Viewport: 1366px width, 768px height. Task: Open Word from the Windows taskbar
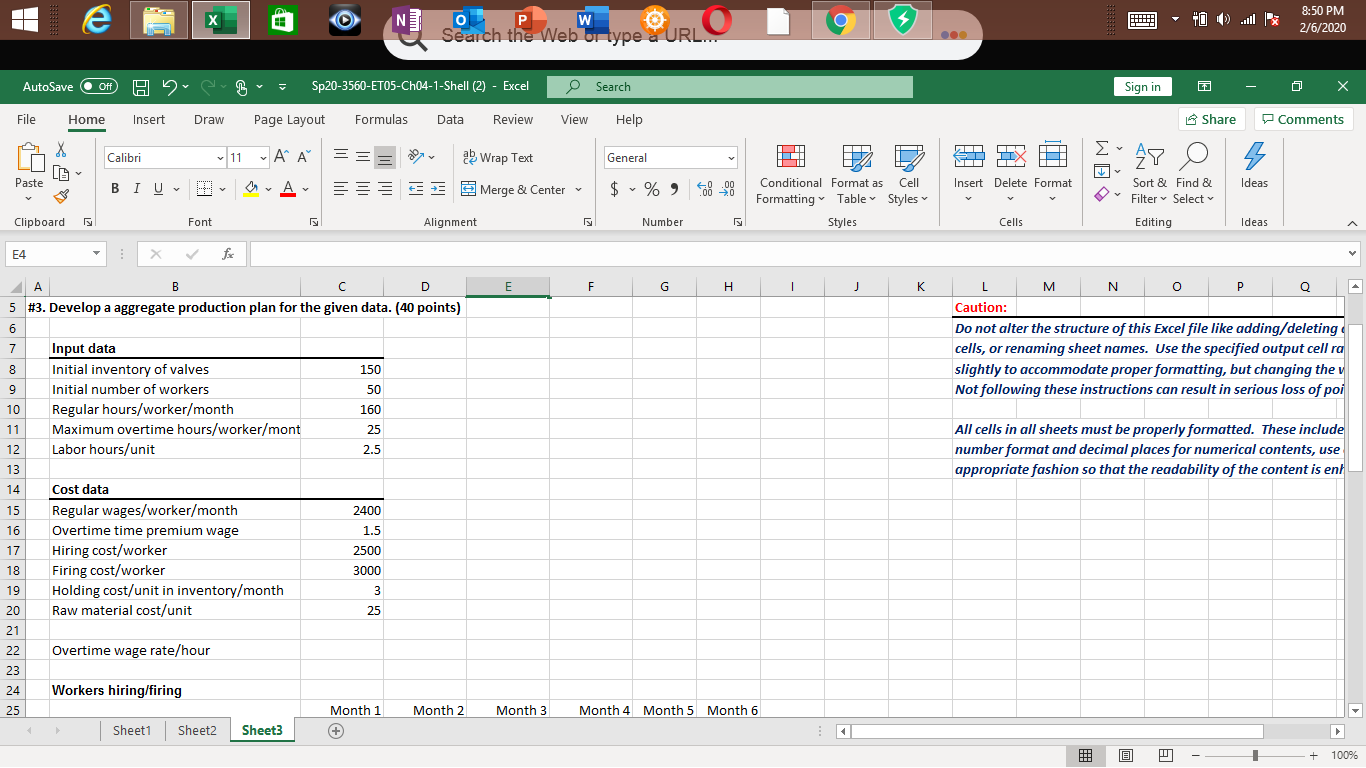(592, 20)
